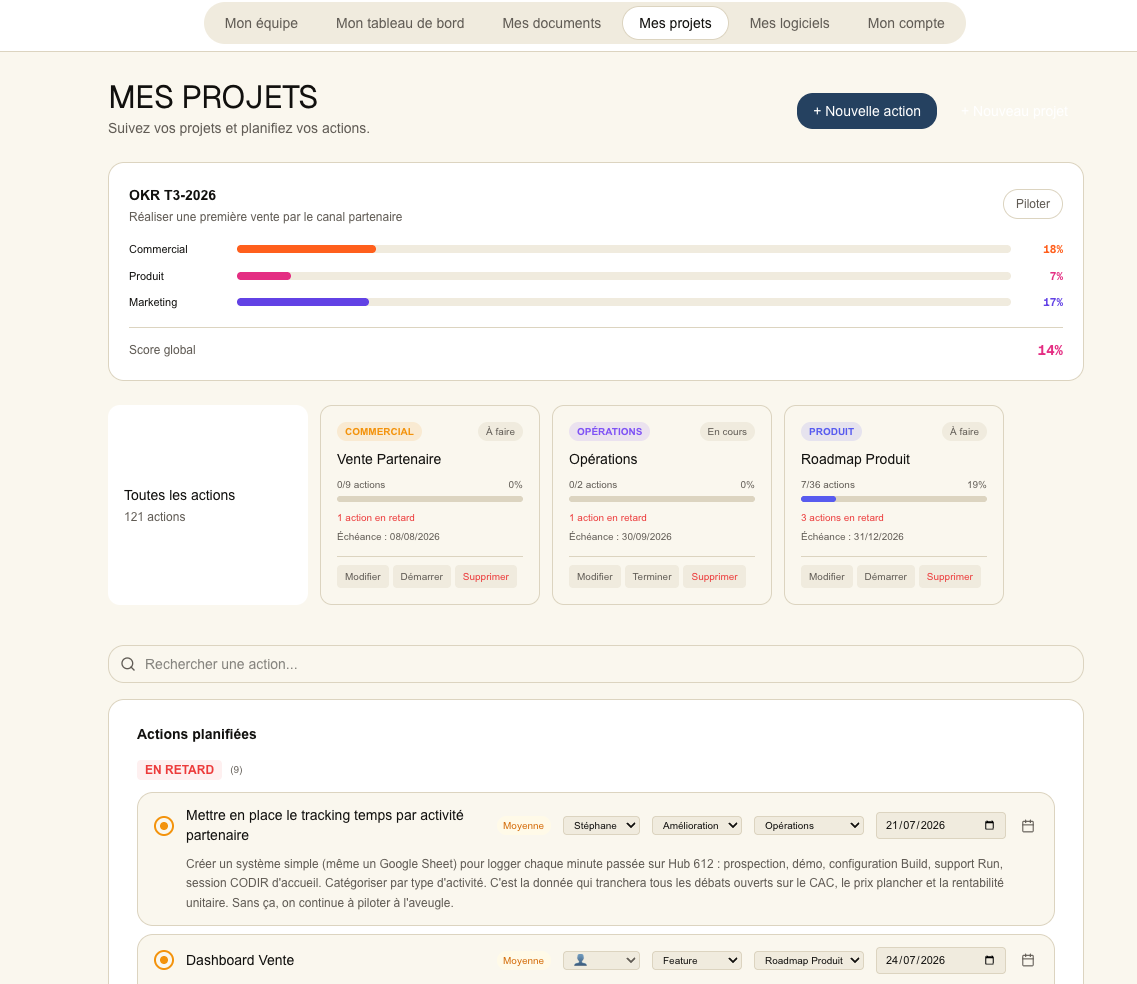Image resolution: width=1137 pixels, height=984 pixels.
Task: Focus the Rechercher une action search field
Action: pyautogui.click(x=595, y=664)
